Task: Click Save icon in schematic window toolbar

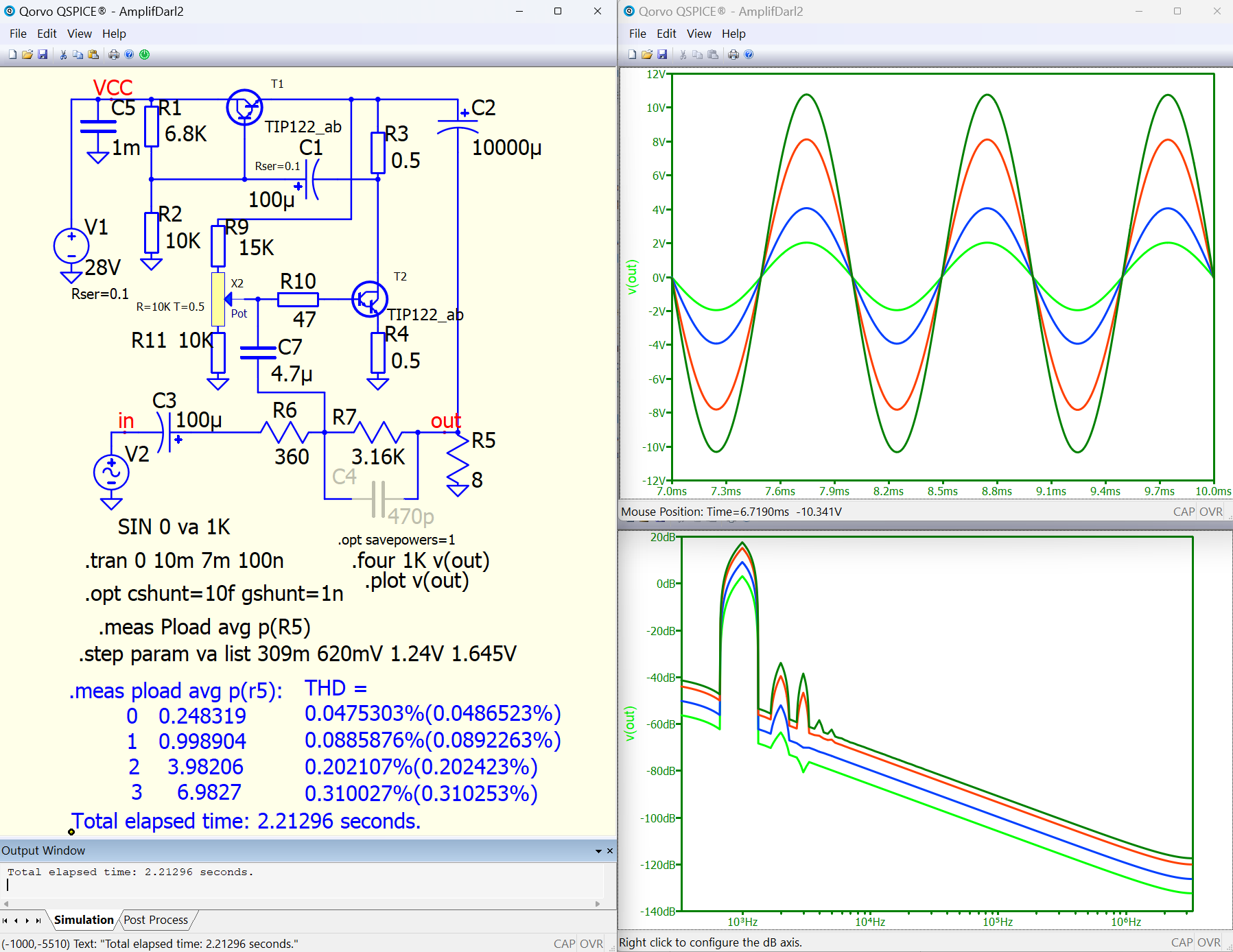Action: (43, 54)
